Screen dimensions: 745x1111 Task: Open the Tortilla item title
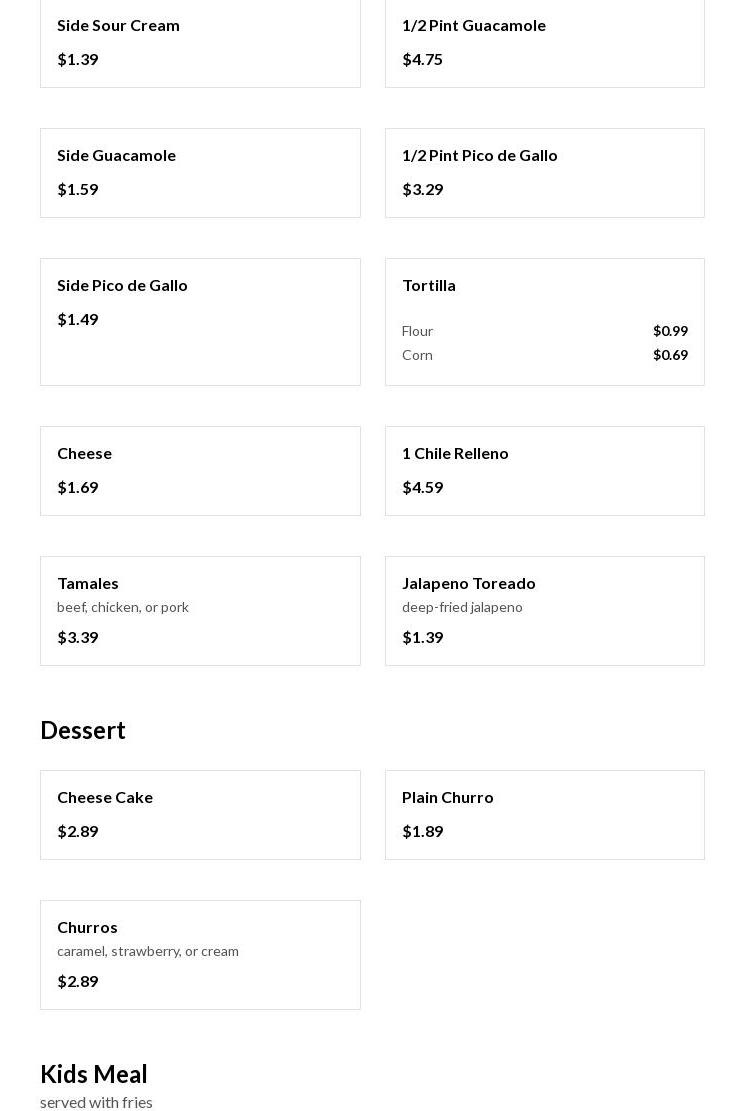[429, 286]
